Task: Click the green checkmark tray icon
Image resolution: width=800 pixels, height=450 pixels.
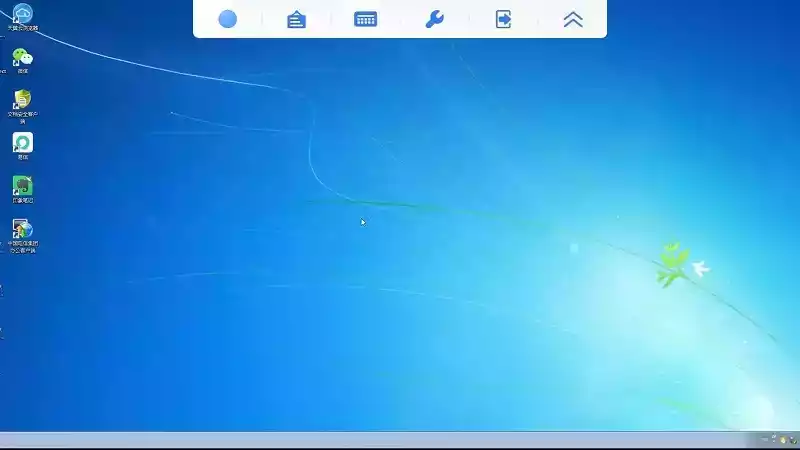Action: pyautogui.click(x=792, y=440)
